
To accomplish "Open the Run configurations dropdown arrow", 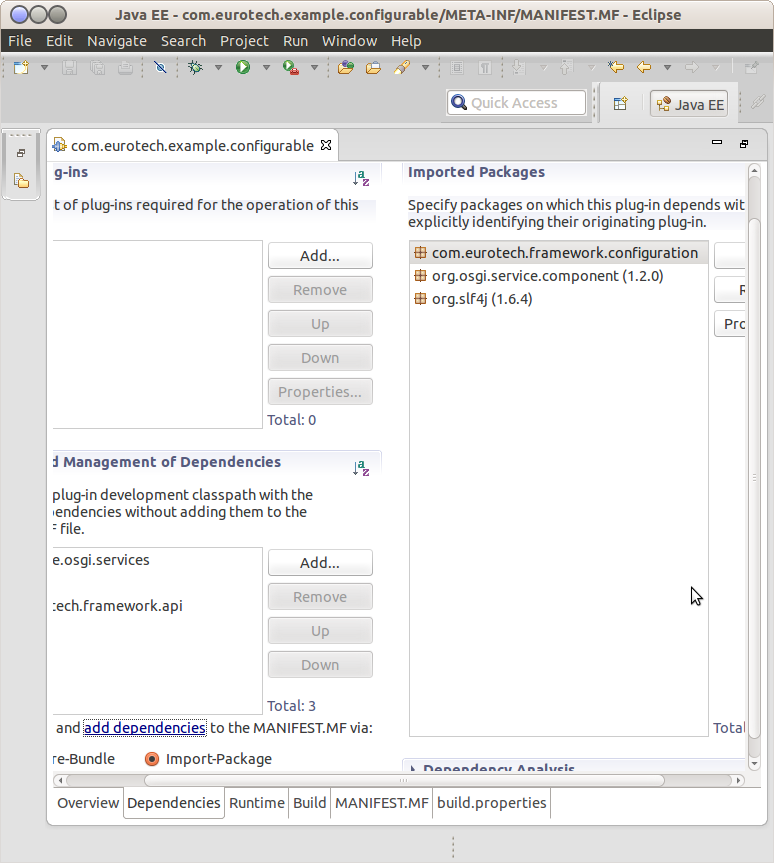I will point(266,68).
